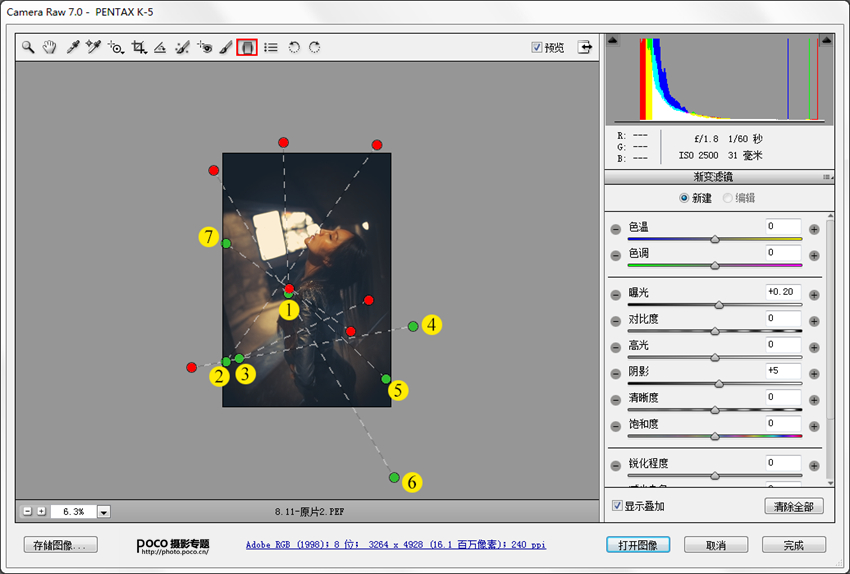This screenshot has height=574, width=850.
Task: Decrease 曝光 with minus button
Action: [615, 295]
